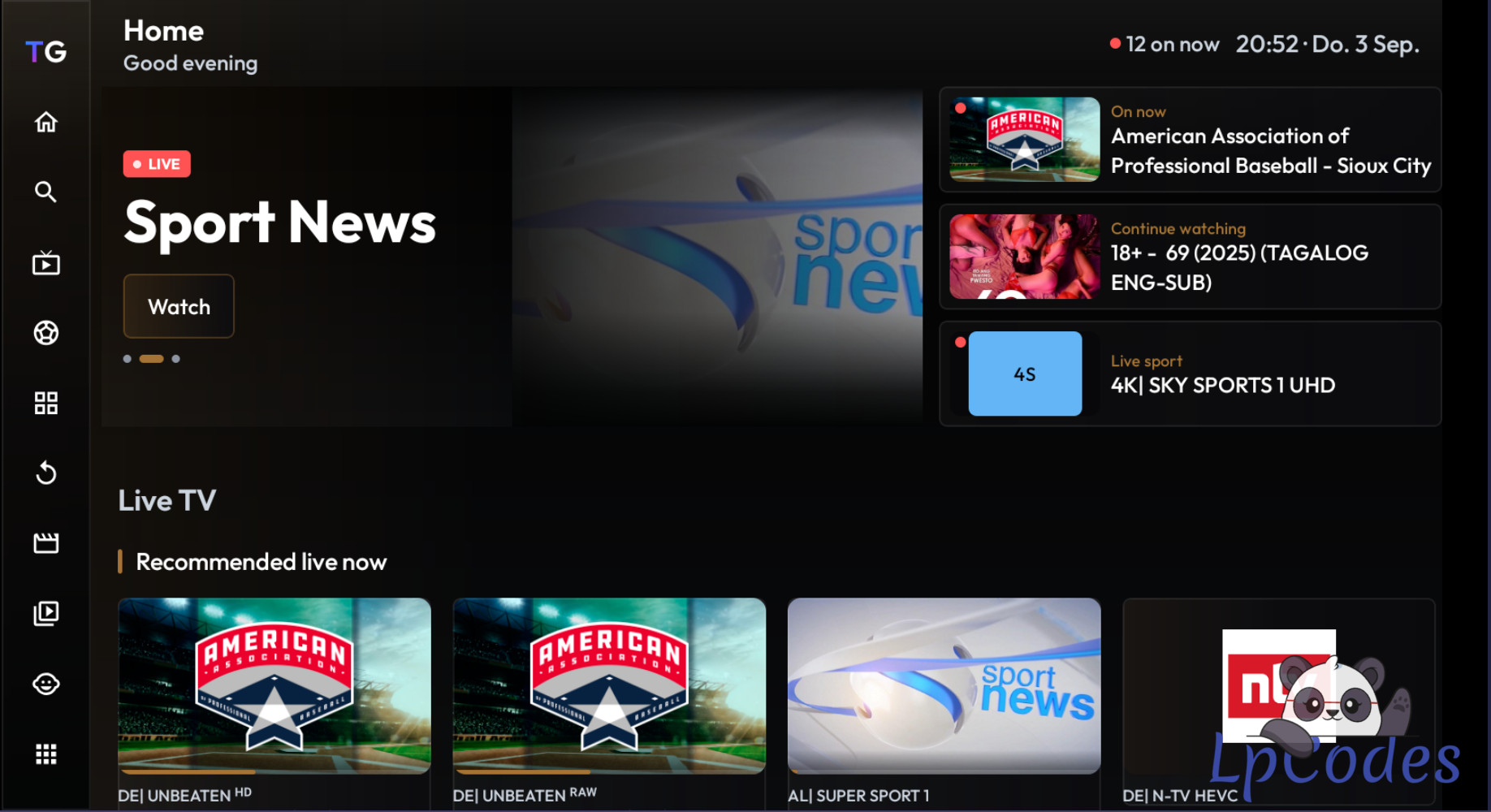The height and width of the screenshot is (812, 1491).
Task: Click the 'Sport News' hero title
Action: 280,222
